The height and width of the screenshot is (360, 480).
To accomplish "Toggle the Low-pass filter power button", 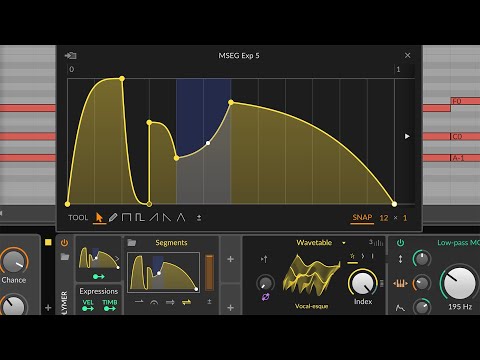I will [400, 243].
